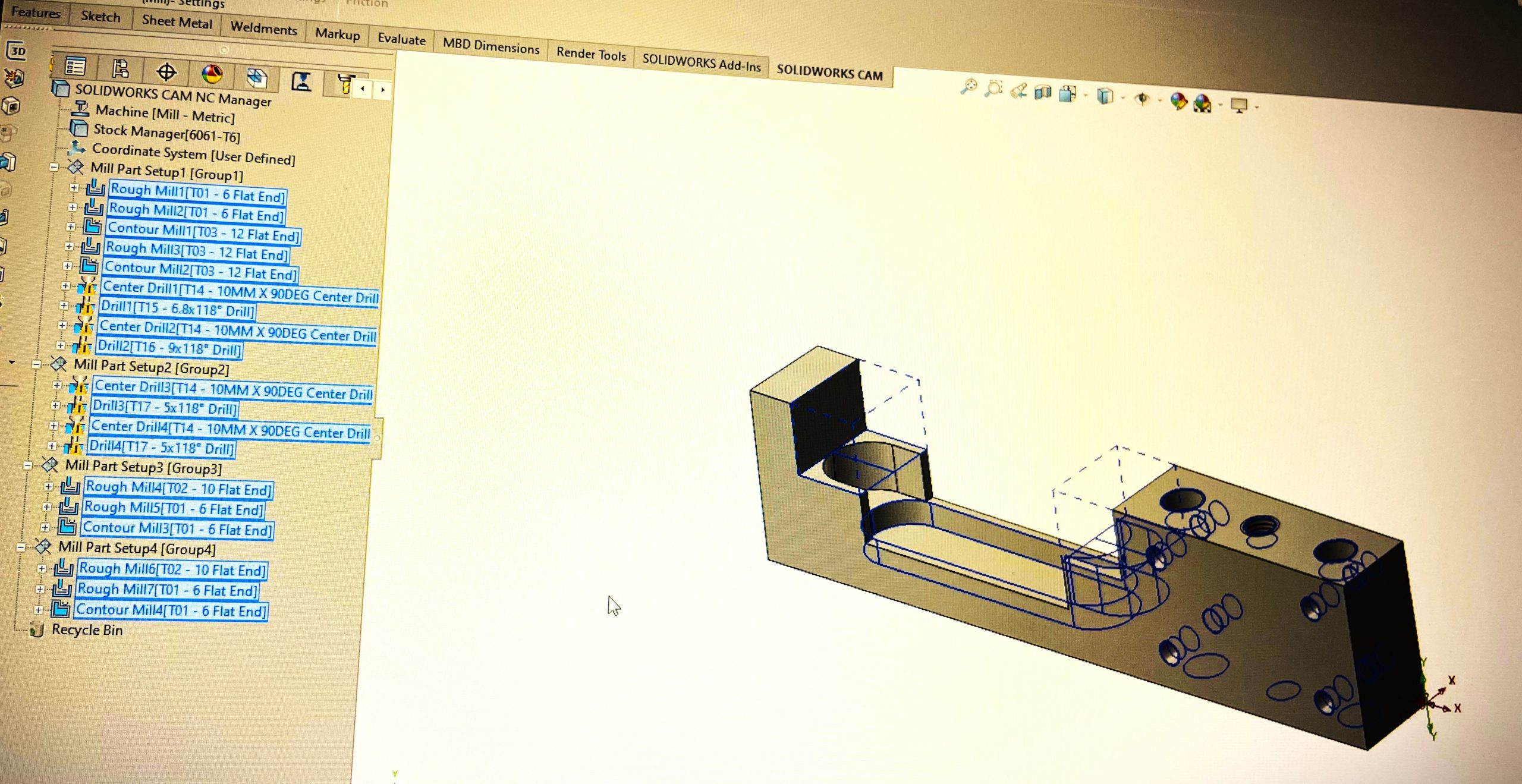This screenshot has height=784, width=1522.
Task: Select Rough Mill5[T01 - 6 Flat End]
Action: coord(173,508)
